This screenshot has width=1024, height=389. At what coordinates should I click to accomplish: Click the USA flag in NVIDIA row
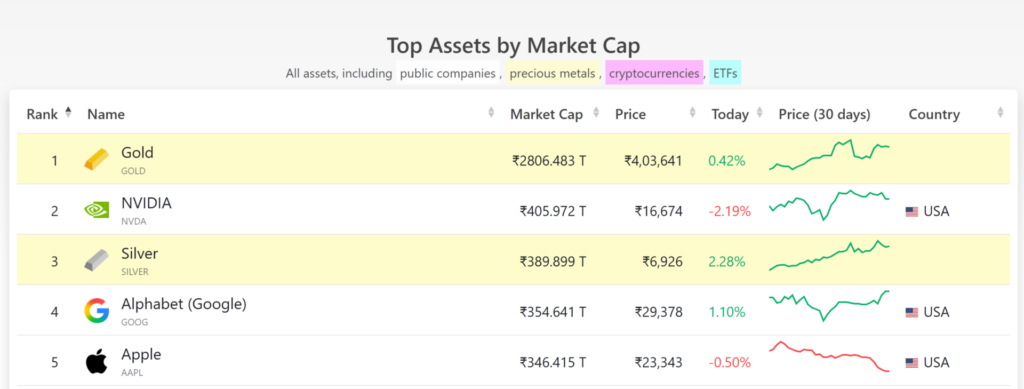click(912, 211)
